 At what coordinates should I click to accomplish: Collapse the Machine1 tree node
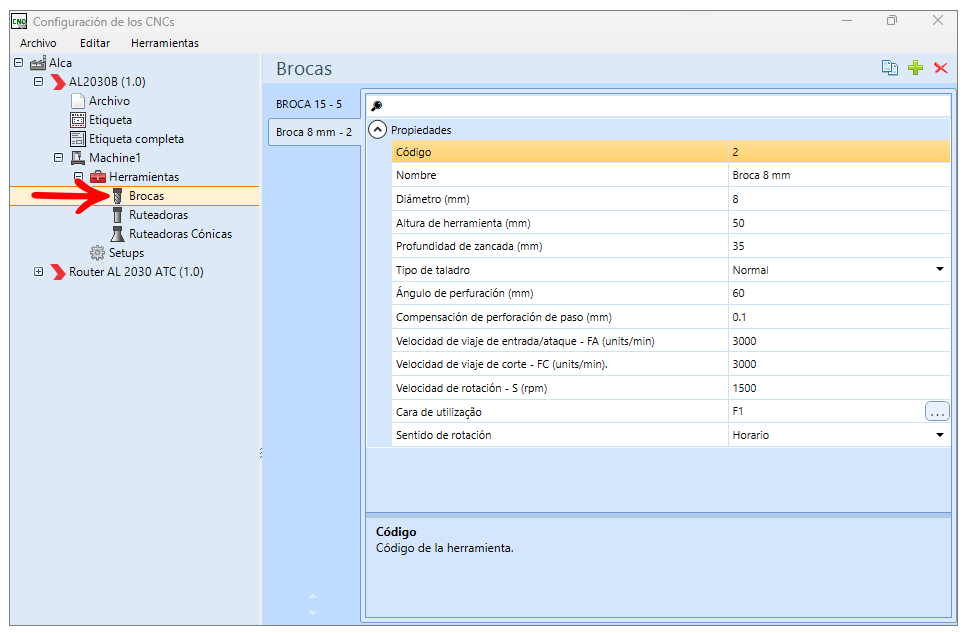[x=58, y=158]
